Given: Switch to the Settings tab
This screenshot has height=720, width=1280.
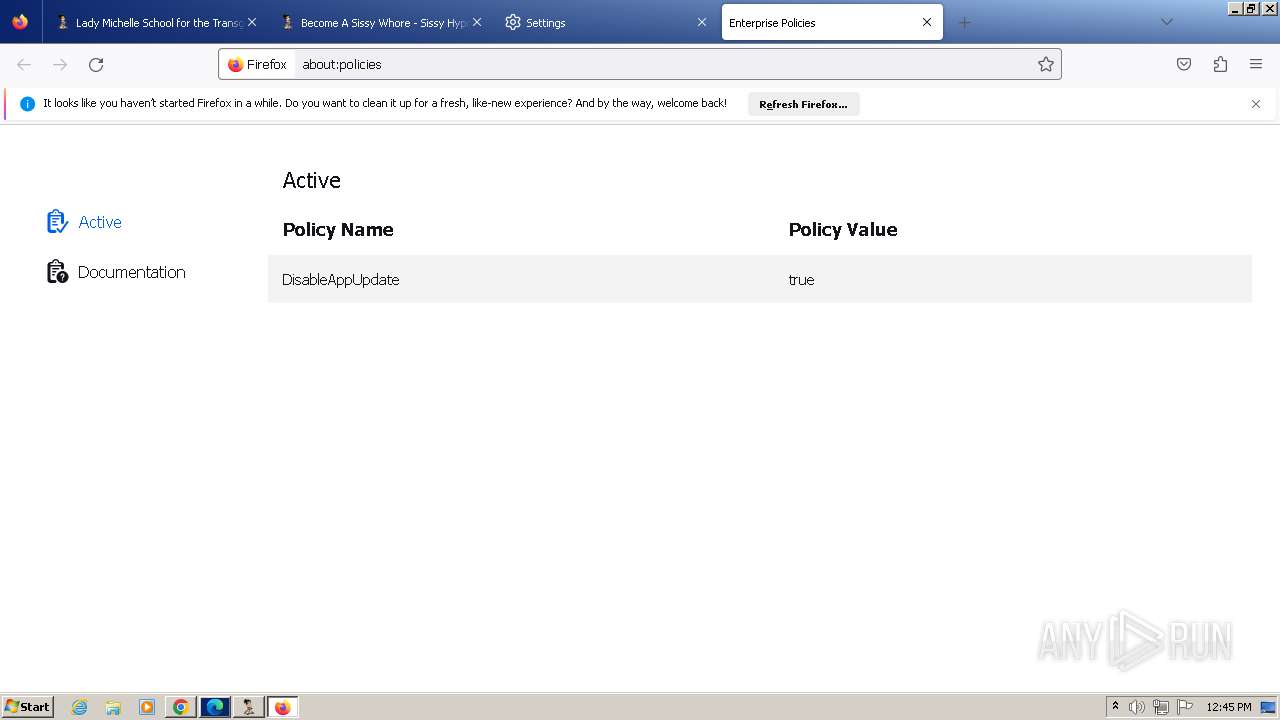Looking at the screenshot, I should [x=605, y=22].
